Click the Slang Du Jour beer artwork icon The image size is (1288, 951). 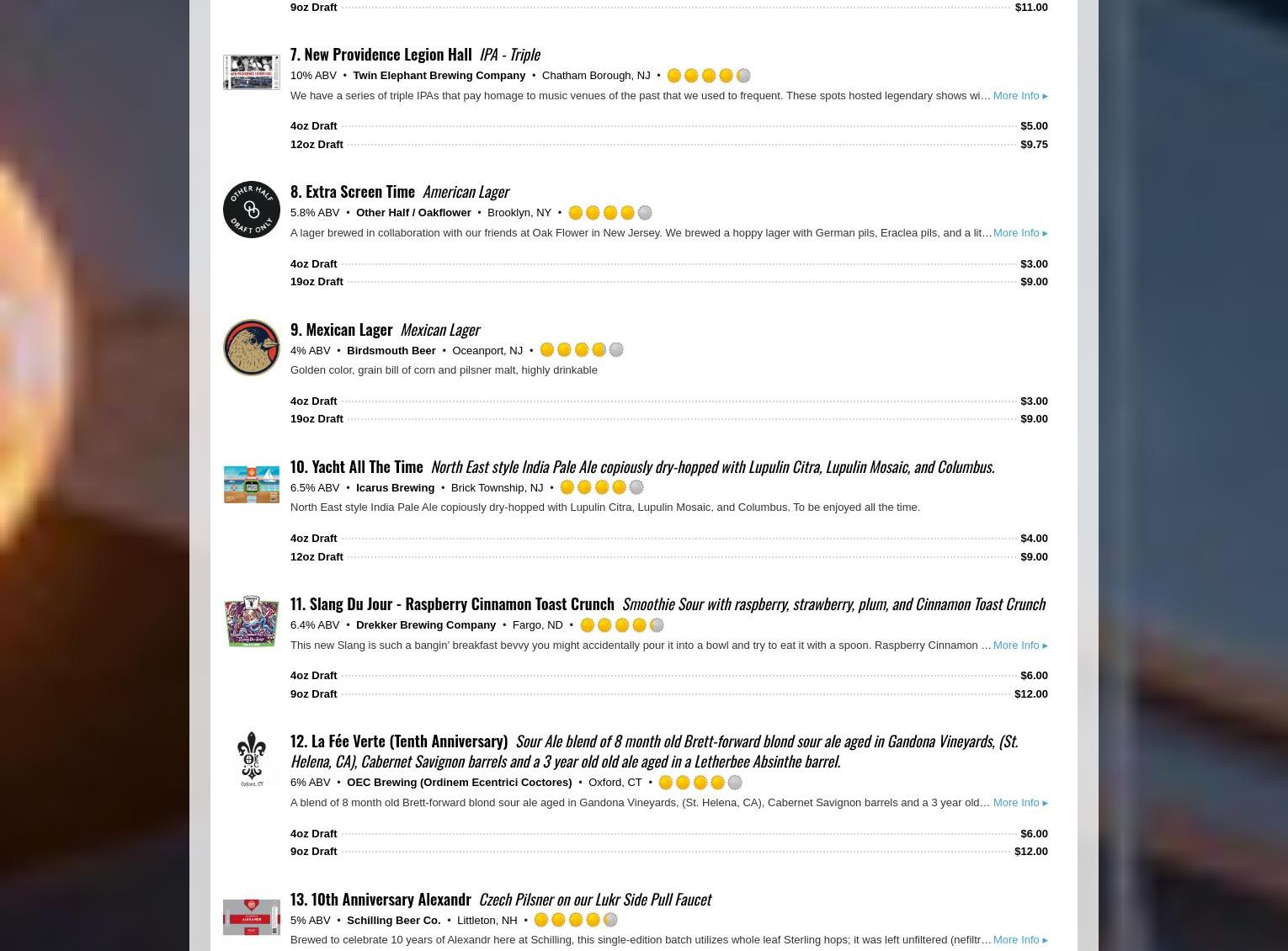251,621
